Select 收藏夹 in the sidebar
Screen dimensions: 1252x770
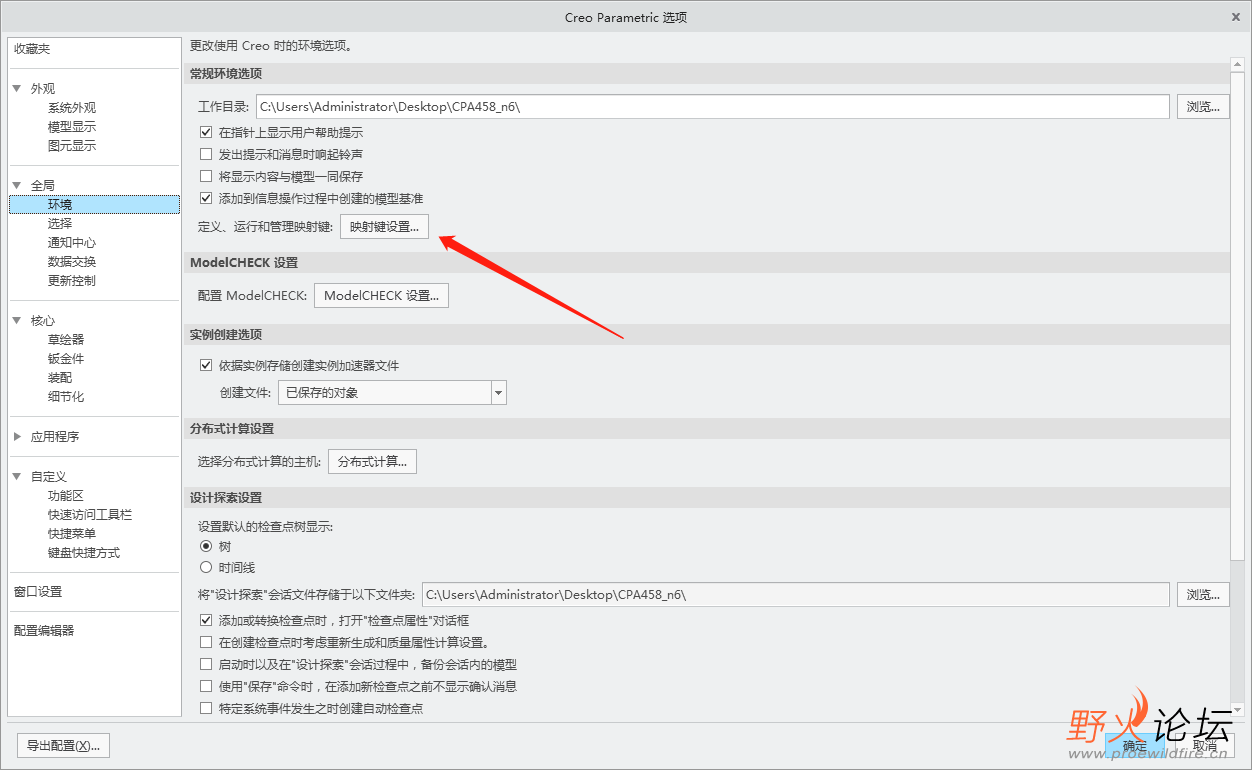32,49
